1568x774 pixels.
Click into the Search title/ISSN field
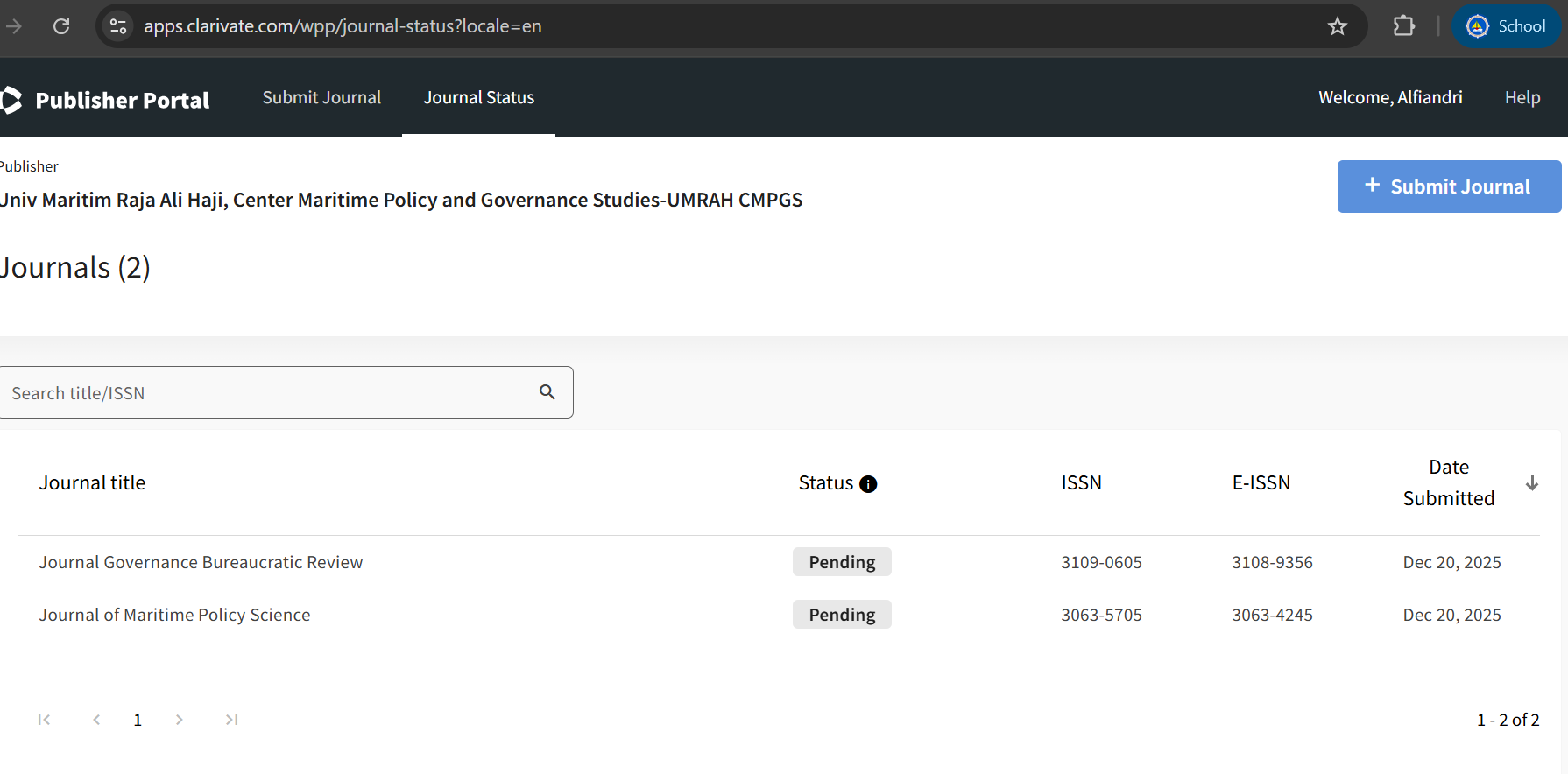click(x=263, y=393)
